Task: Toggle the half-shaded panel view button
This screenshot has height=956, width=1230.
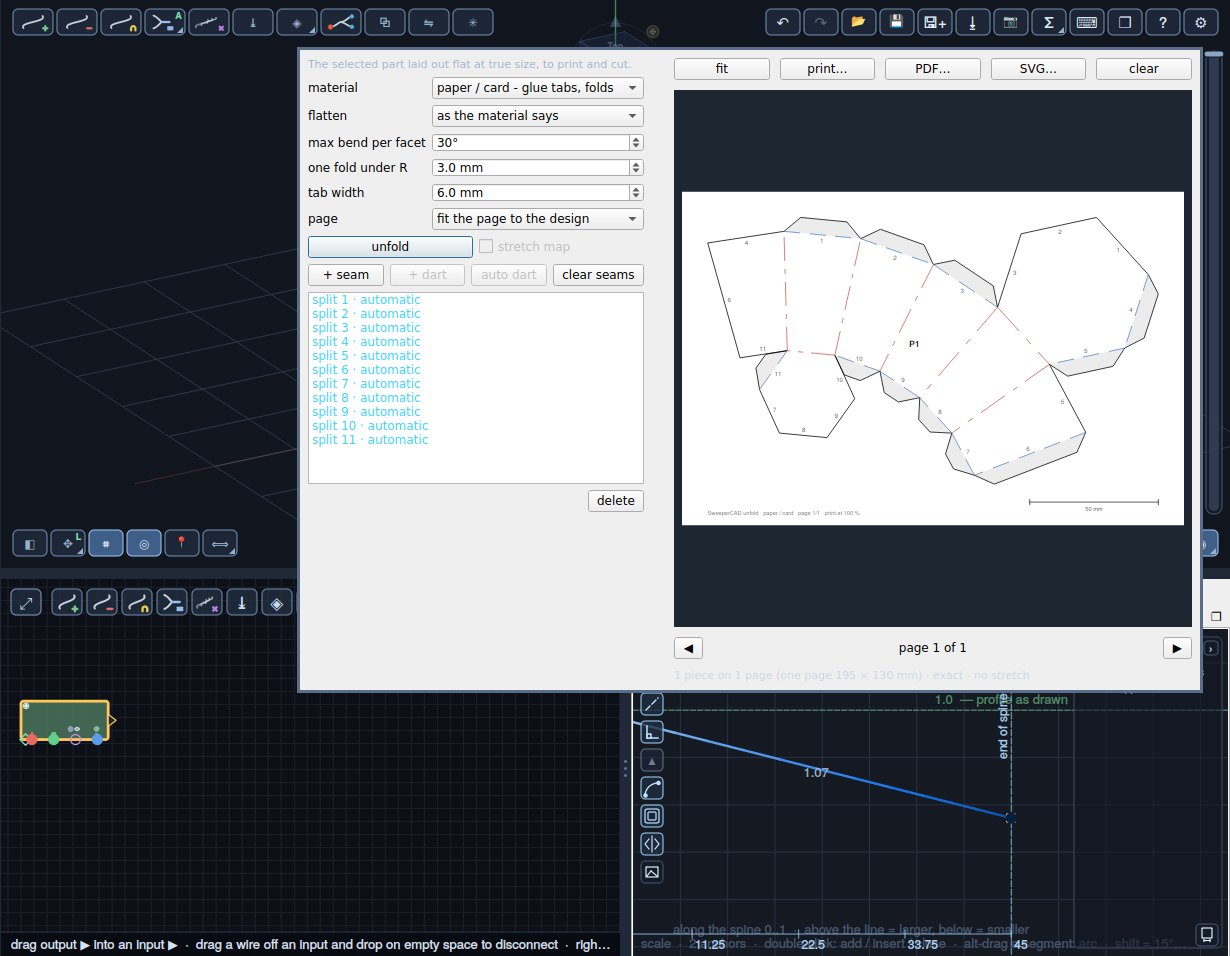Action: [30, 544]
